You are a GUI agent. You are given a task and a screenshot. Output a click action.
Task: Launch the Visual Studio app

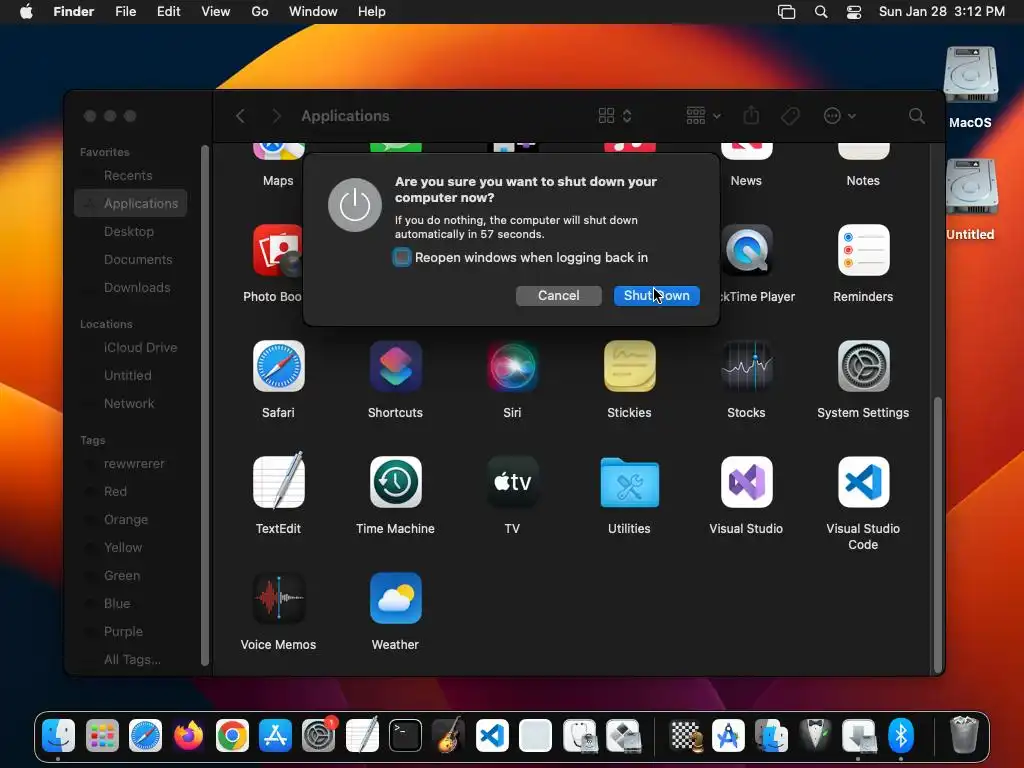[x=746, y=482]
